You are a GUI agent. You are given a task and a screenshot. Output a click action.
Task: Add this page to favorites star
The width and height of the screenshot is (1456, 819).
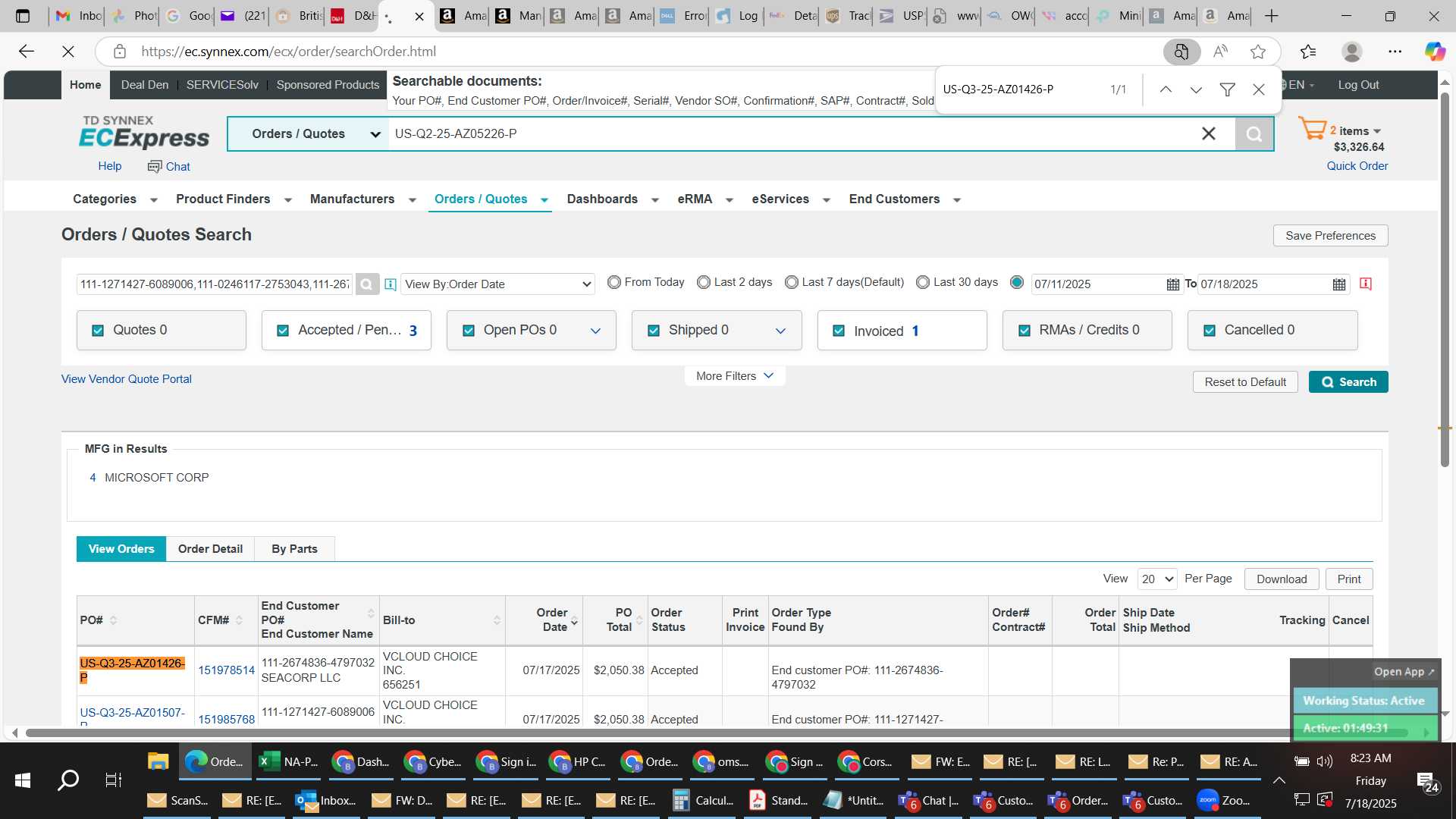pyautogui.click(x=1258, y=52)
